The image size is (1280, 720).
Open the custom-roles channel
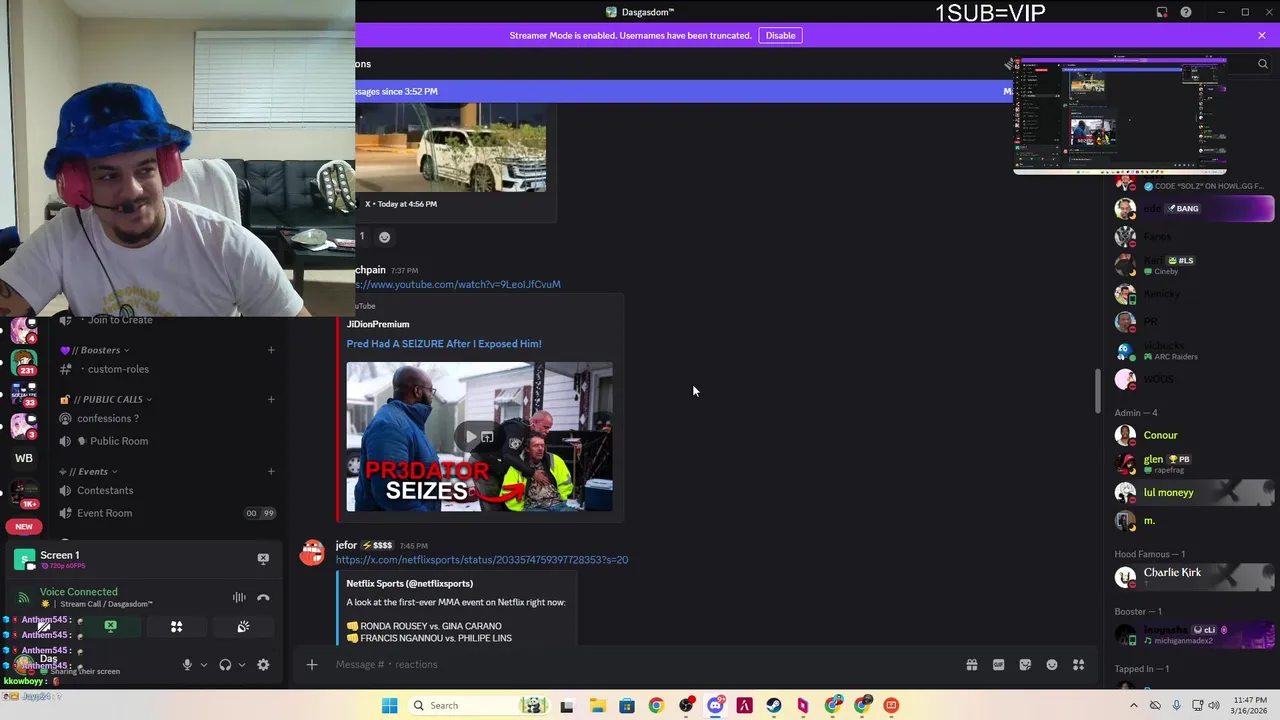(x=165, y=369)
